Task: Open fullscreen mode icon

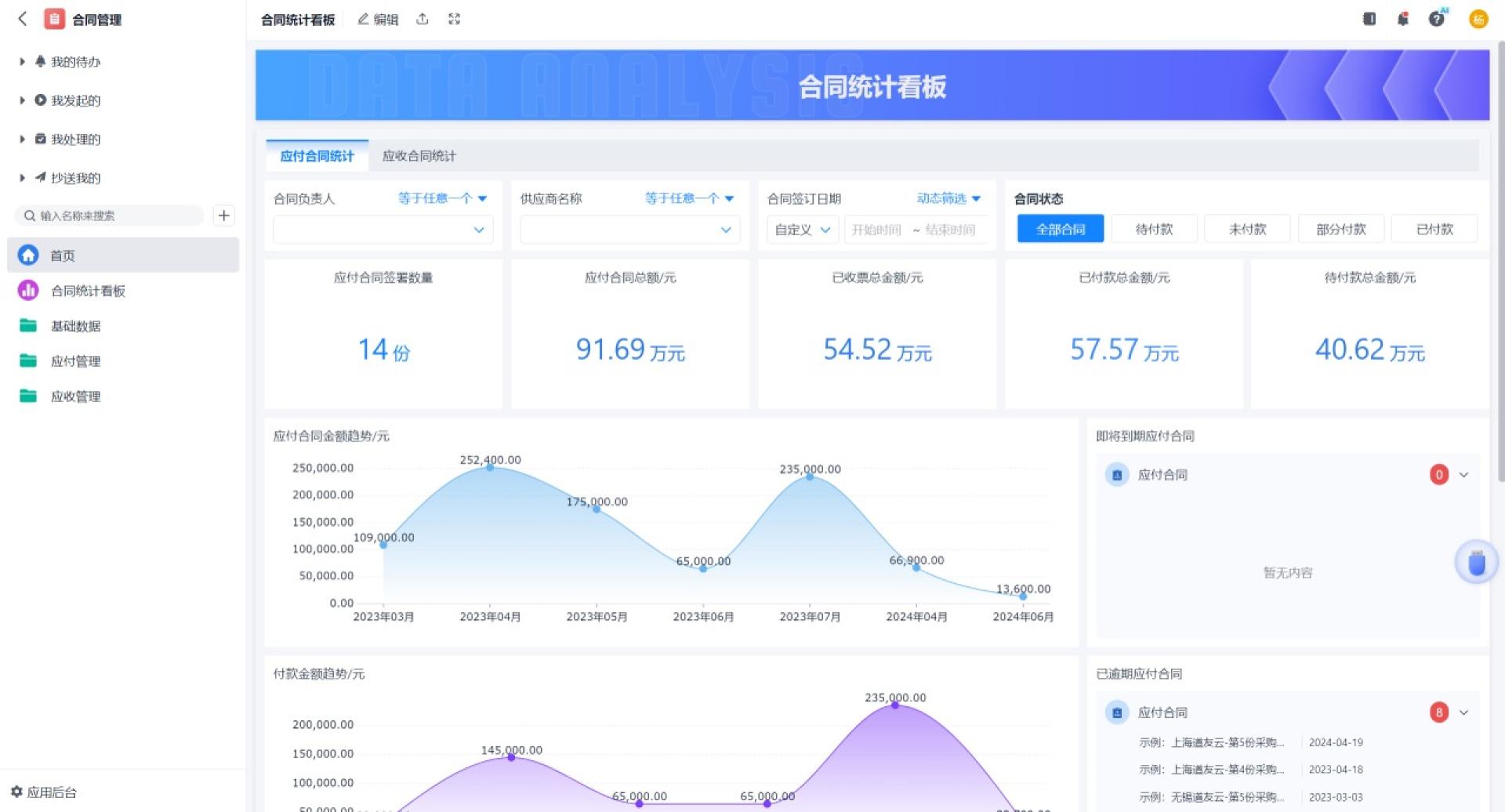Action: 454,19
